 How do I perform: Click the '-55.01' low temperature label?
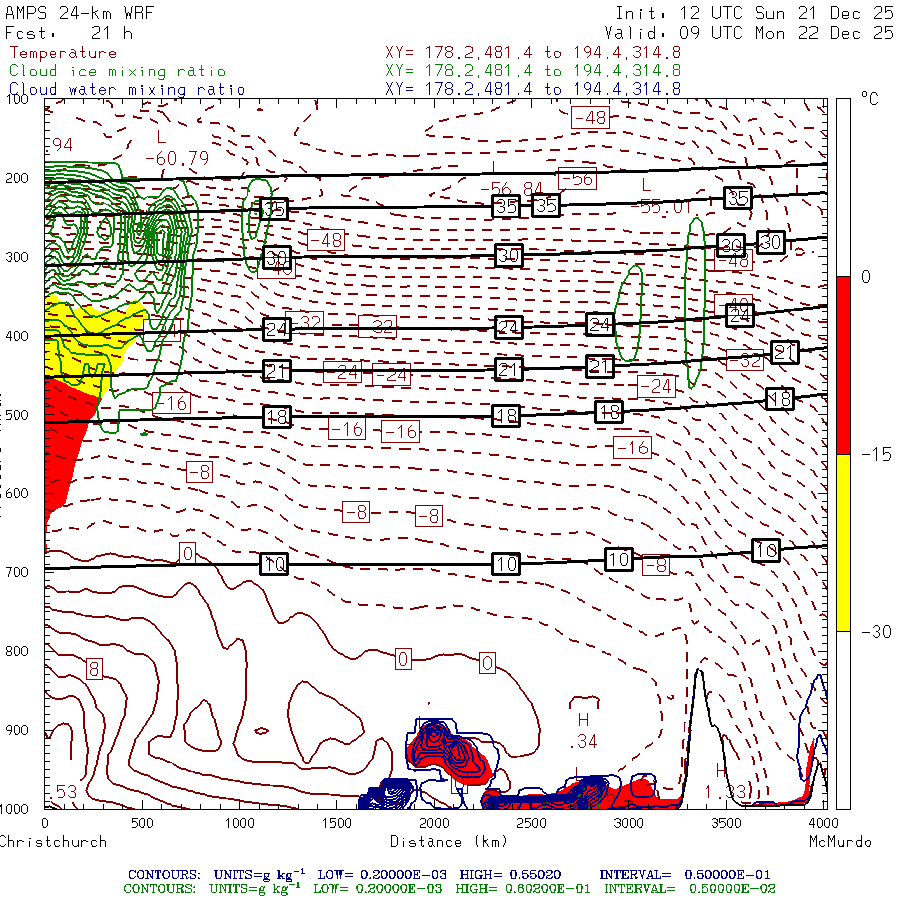pos(660,207)
